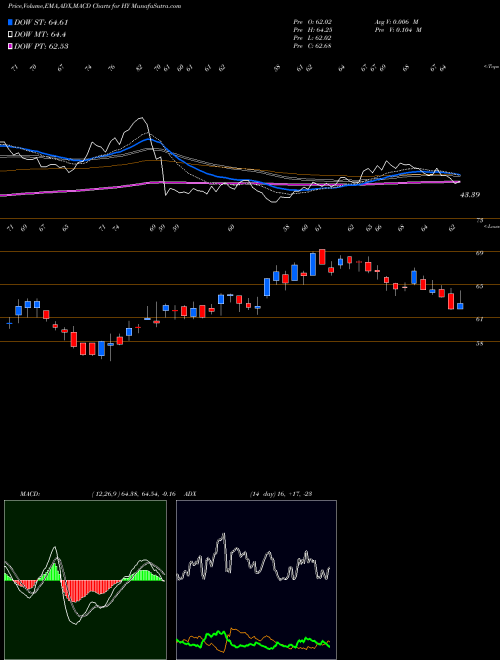Image resolution: width=500 pixels, height=660 pixels.
Task: Select the 'DOW ST: 64.61' legend label
Action: (x=41, y=23)
